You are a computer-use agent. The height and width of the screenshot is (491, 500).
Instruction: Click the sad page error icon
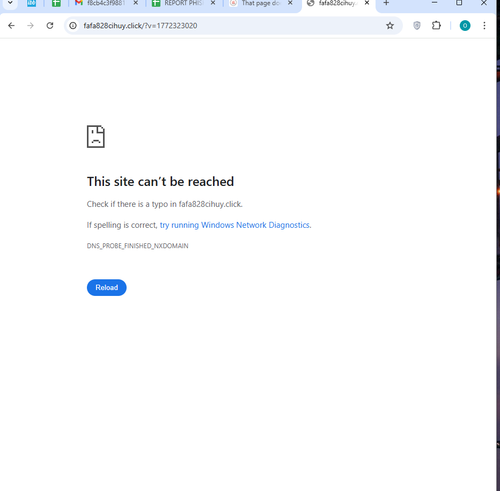96,136
